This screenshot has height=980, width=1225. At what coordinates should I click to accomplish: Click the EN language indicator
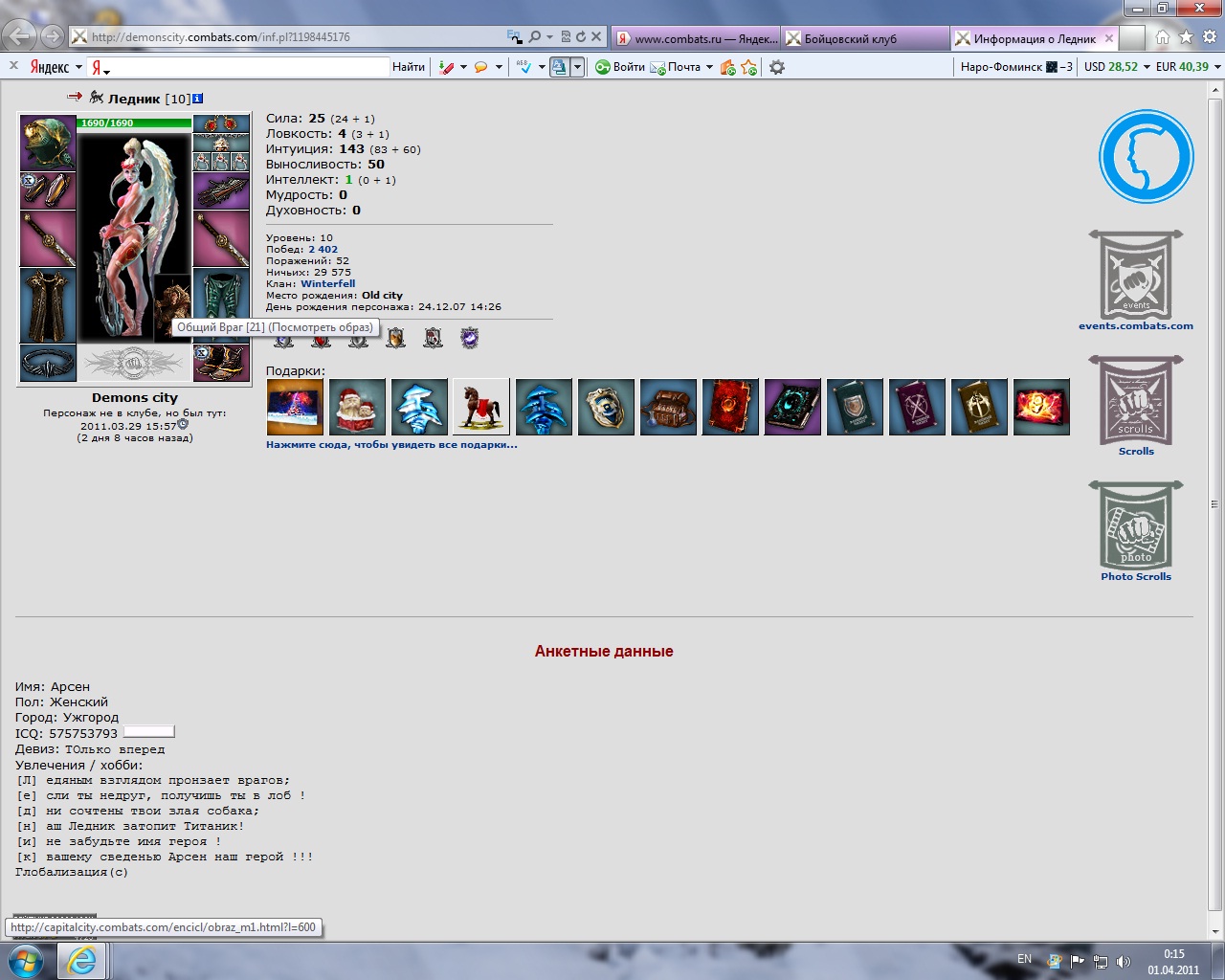point(1024,959)
